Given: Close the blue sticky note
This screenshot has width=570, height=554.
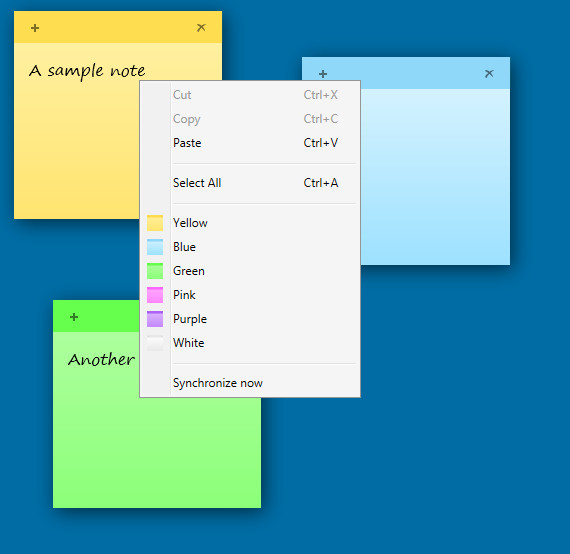Looking at the screenshot, I should (489, 74).
